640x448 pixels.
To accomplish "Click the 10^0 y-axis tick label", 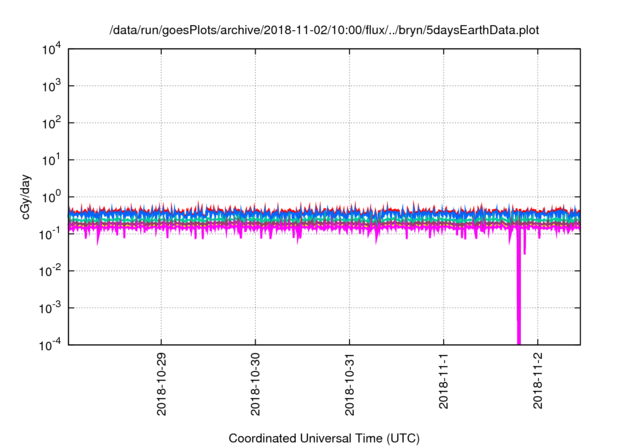I will [52, 197].
